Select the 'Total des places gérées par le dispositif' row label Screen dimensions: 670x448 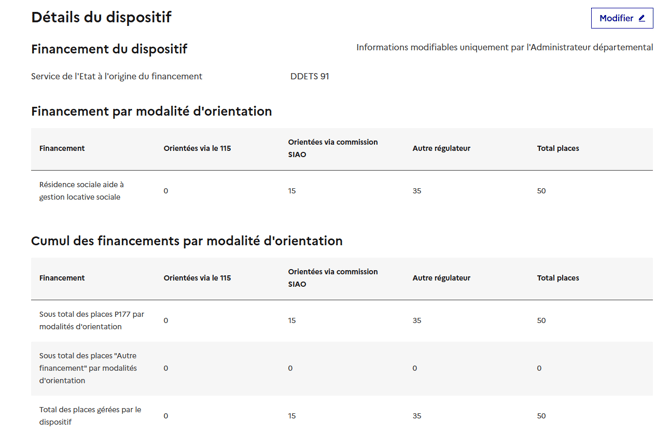point(90,415)
